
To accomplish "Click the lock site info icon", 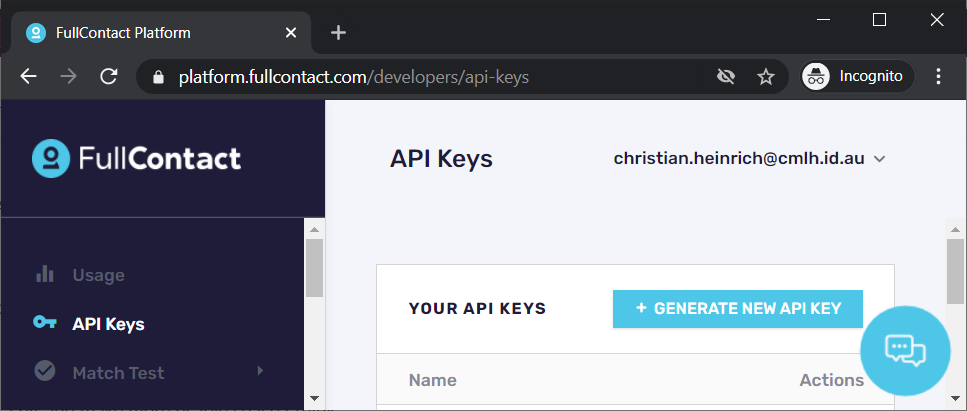I will (x=158, y=77).
